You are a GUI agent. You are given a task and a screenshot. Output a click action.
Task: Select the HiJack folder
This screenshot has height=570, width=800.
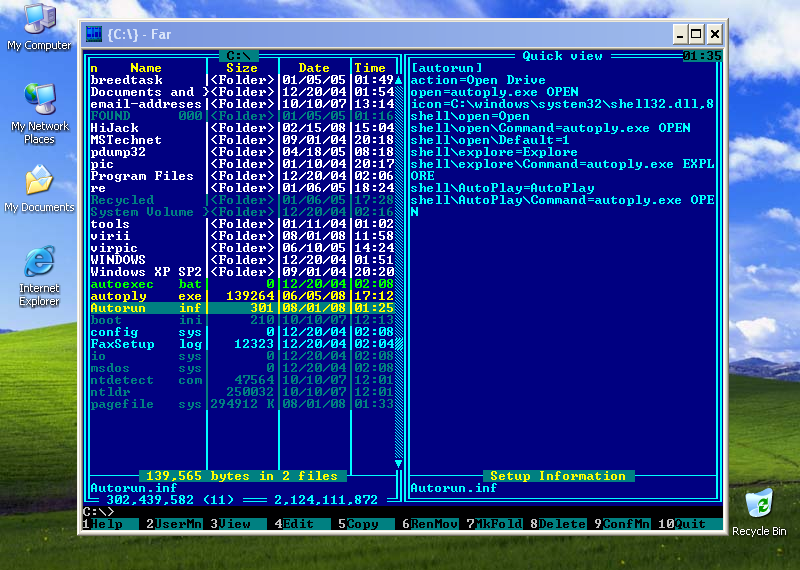242,128
